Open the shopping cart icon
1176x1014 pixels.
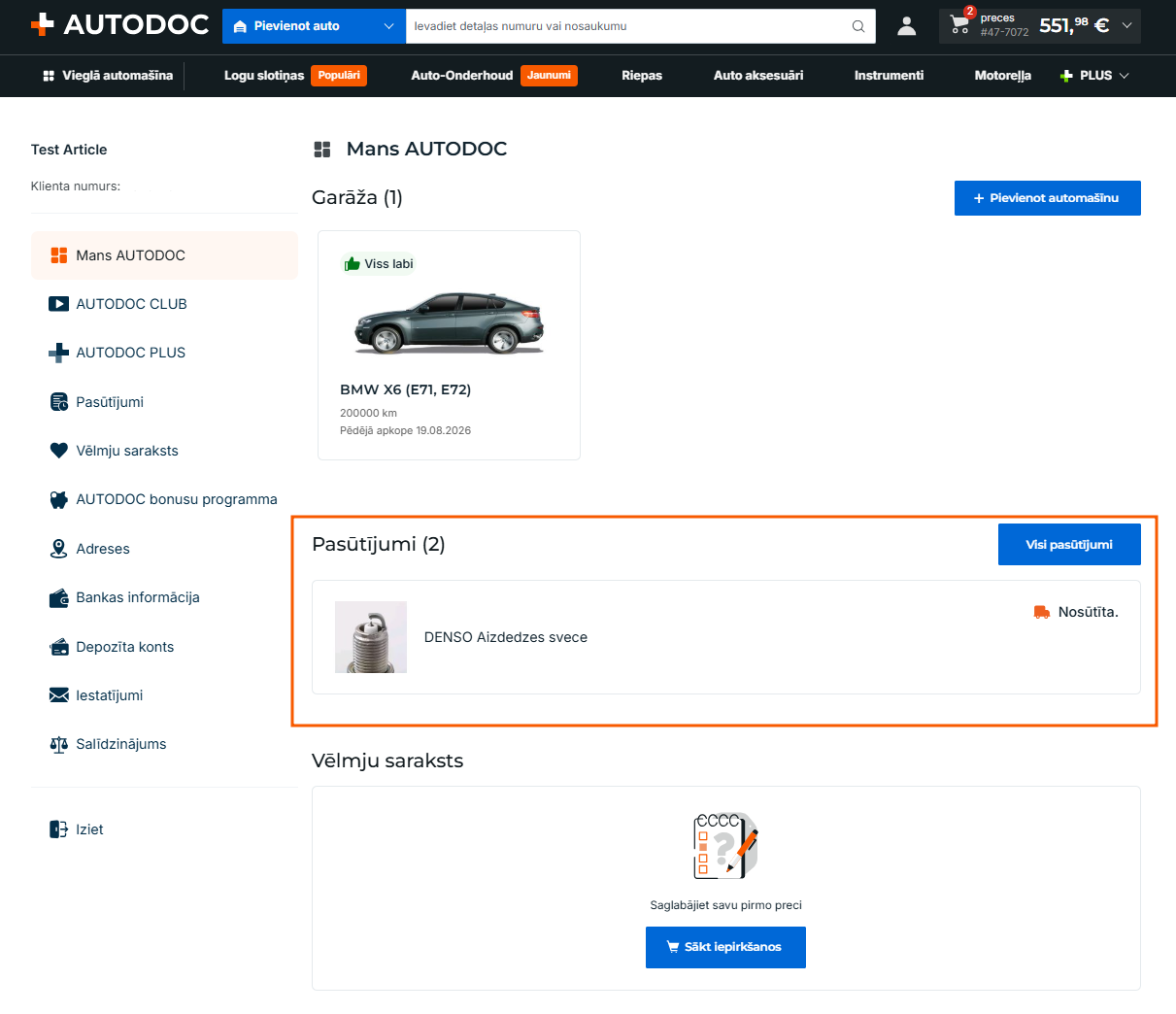pos(960,24)
